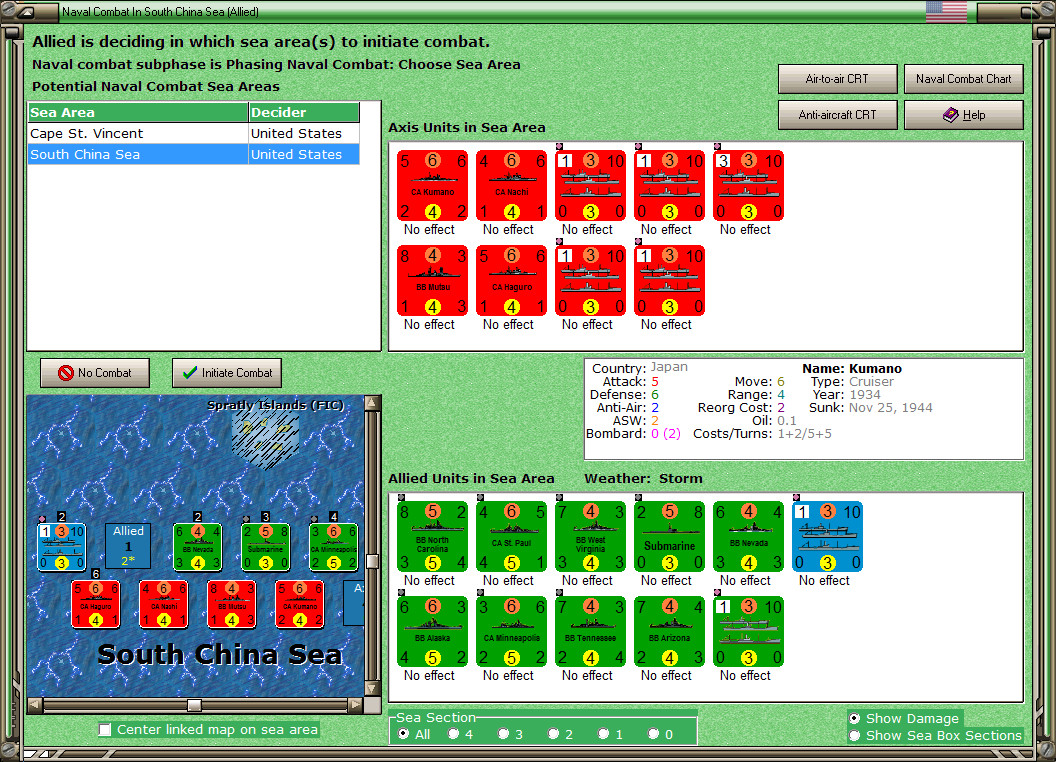Click the blue convoy counter on the map
This screenshot has width=1056, height=762.
tap(61, 547)
